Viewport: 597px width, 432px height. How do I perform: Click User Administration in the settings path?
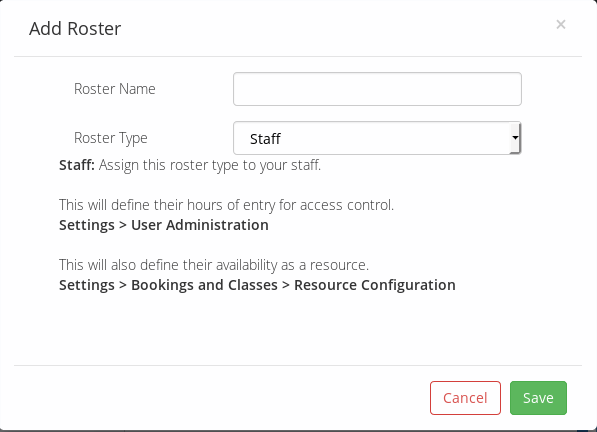click(x=200, y=225)
